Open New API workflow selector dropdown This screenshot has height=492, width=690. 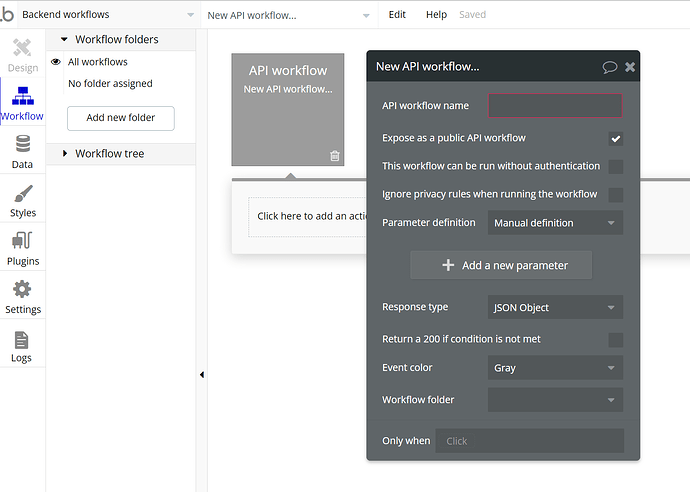[x=288, y=15]
